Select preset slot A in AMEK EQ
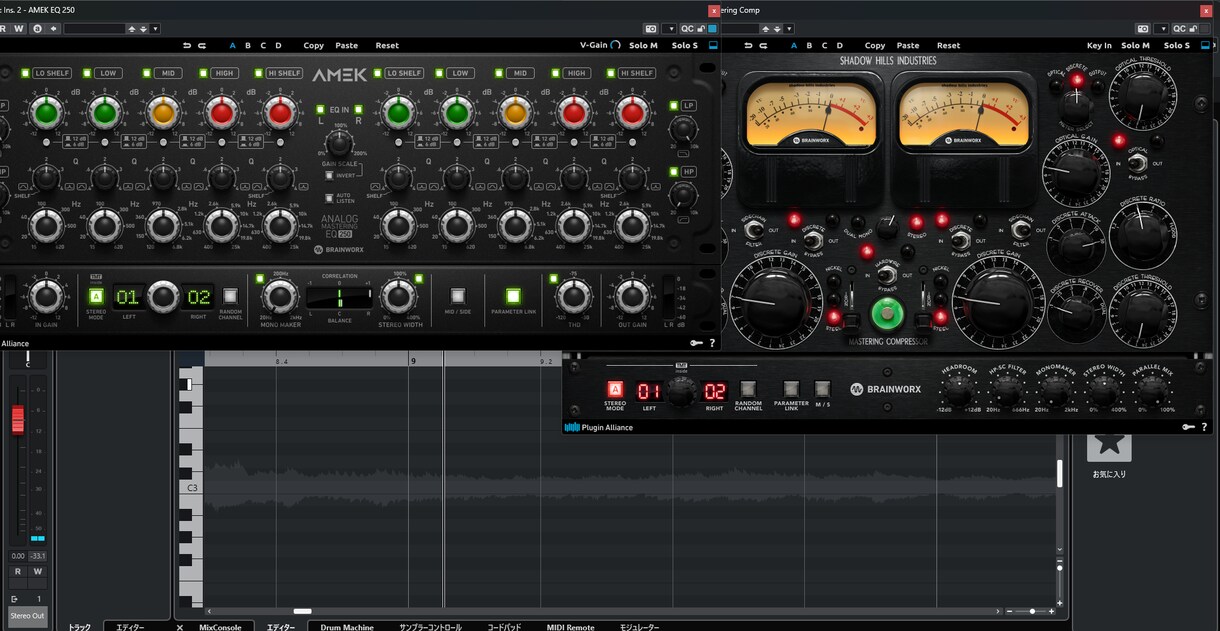 (x=233, y=45)
